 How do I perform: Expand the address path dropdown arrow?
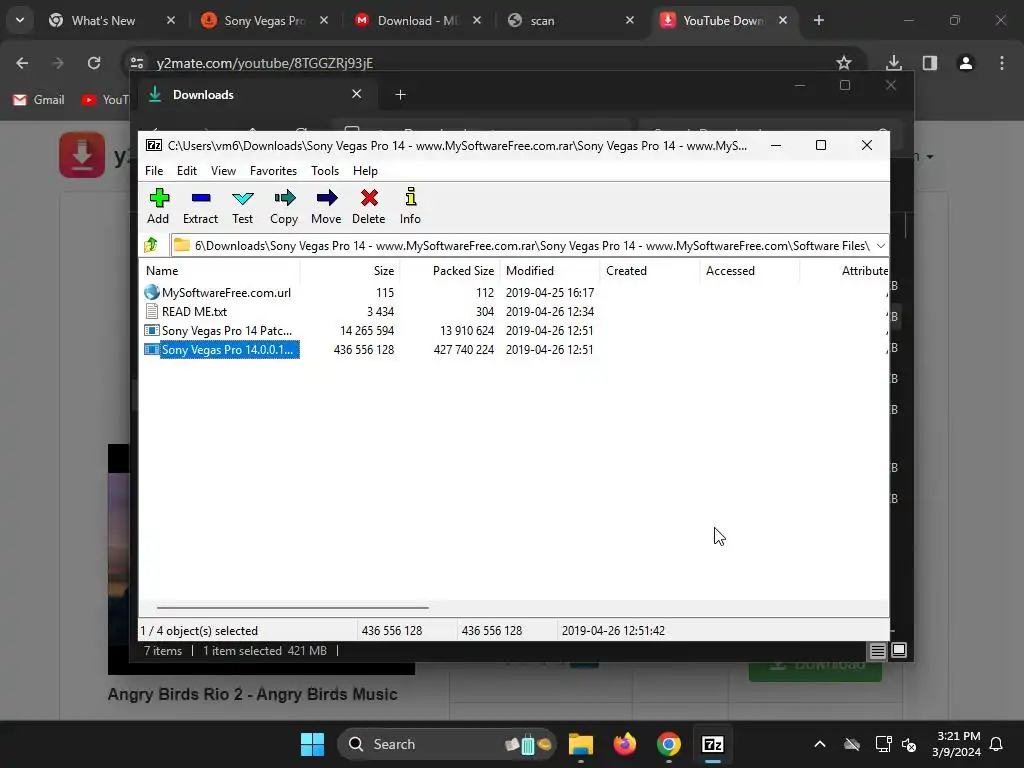880,246
